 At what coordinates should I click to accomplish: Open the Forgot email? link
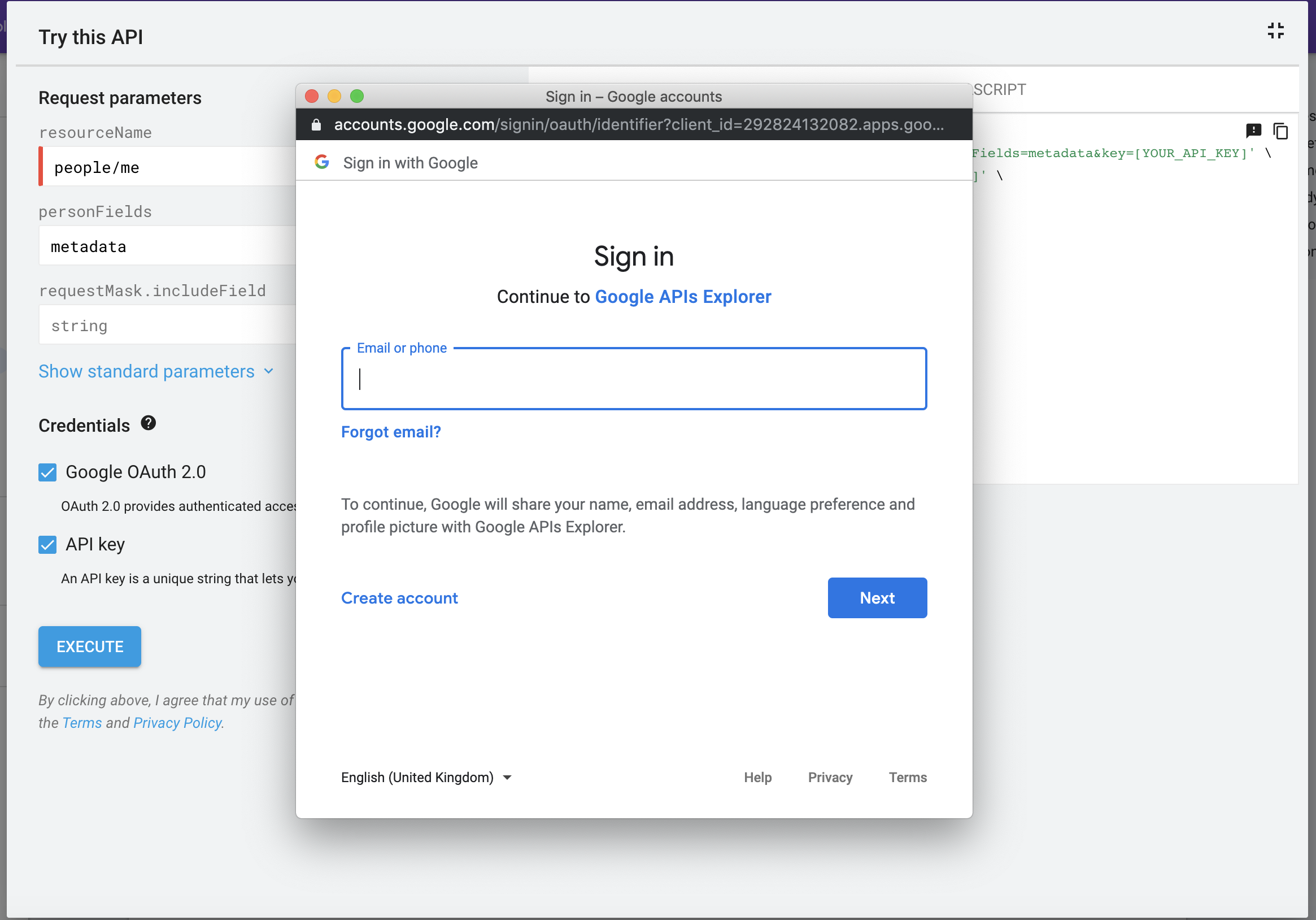[x=391, y=432]
